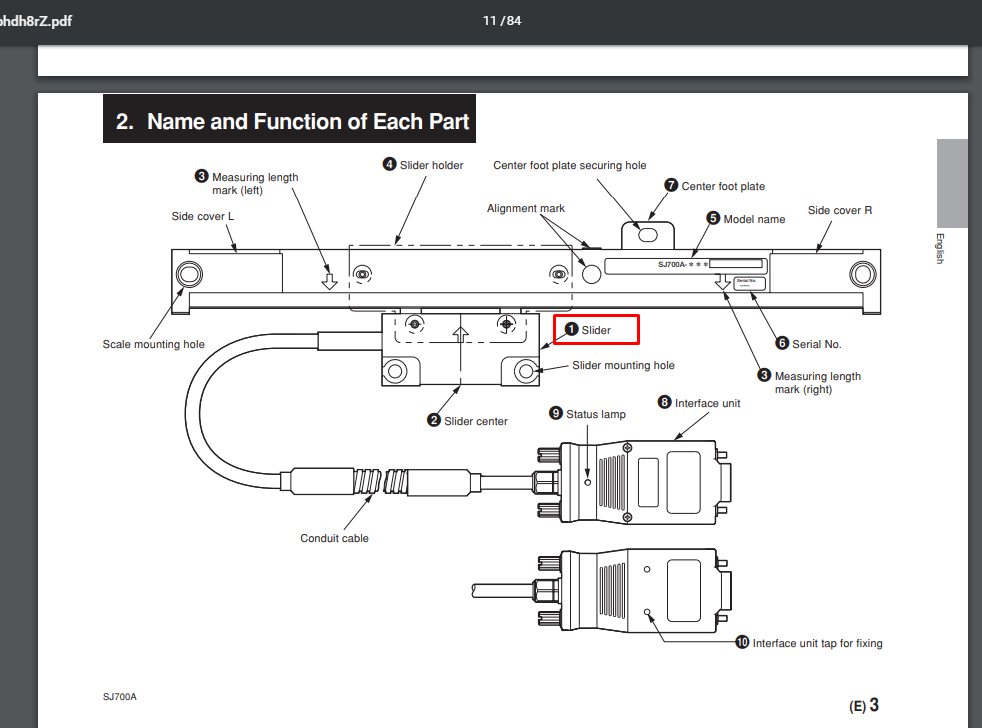The image size is (982, 728).
Task: Click the Center foot plate securing hole label
Action: pos(569,165)
